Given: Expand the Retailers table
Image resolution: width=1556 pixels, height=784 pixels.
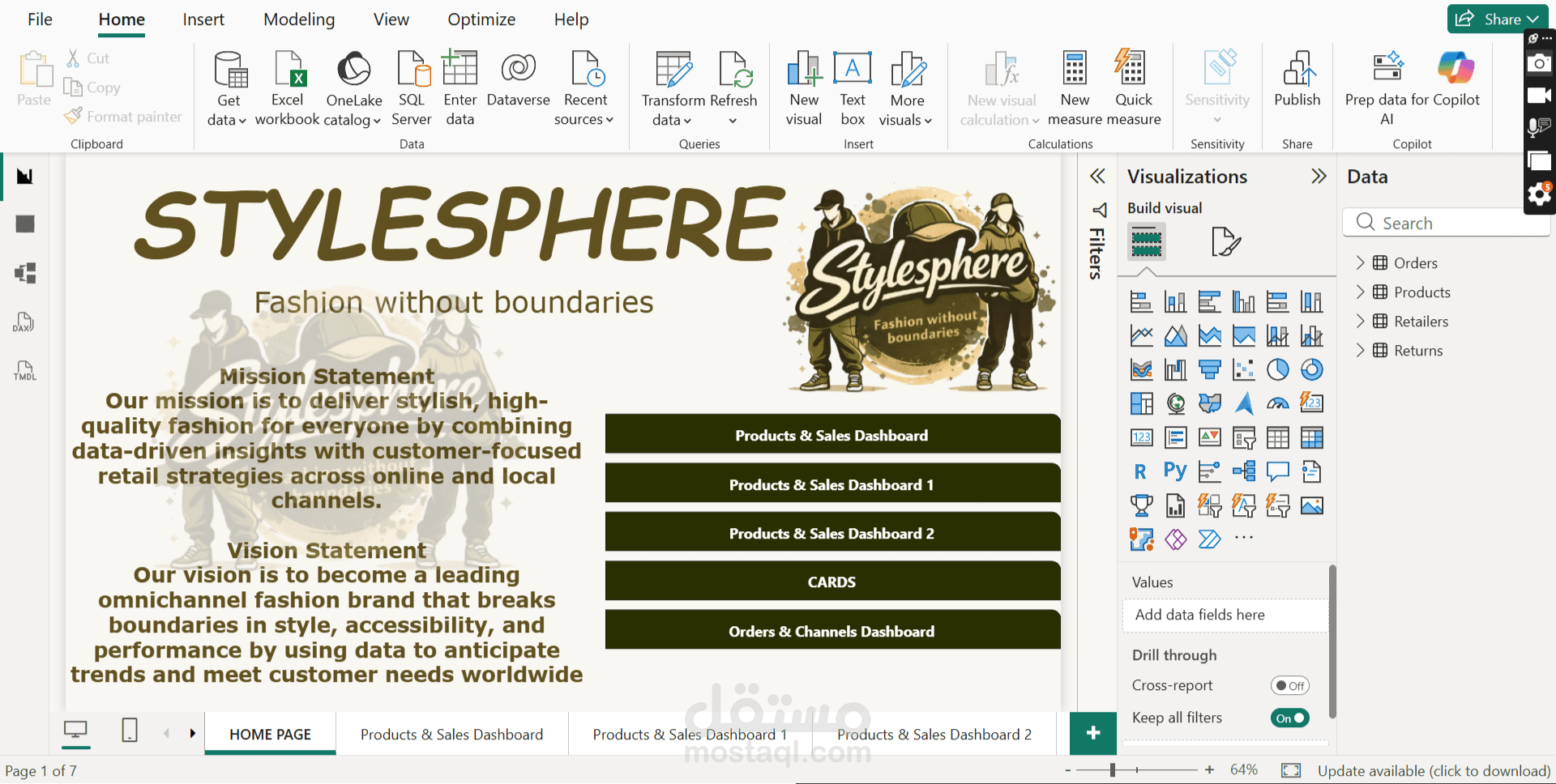Looking at the screenshot, I should [x=1361, y=321].
